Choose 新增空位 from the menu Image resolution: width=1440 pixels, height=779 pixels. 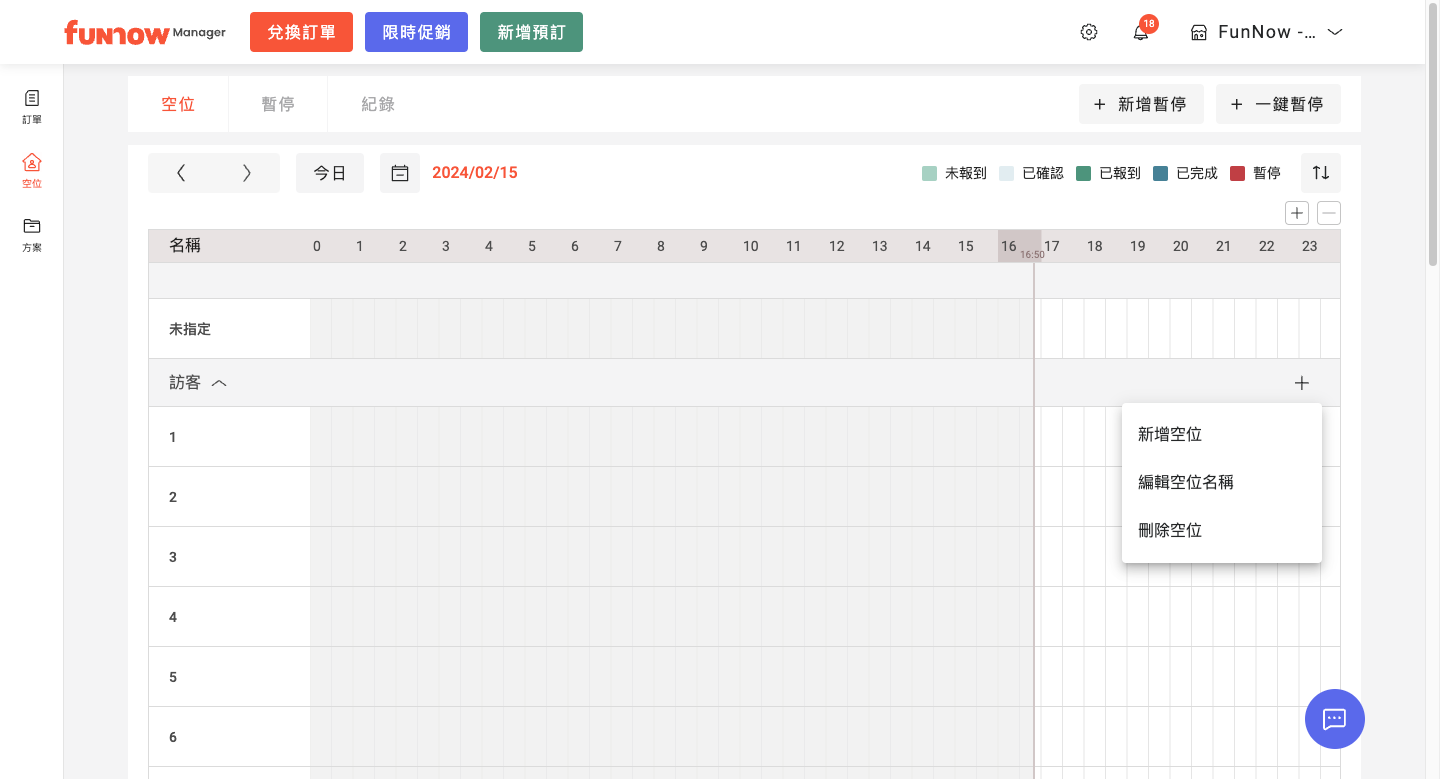(1222, 435)
